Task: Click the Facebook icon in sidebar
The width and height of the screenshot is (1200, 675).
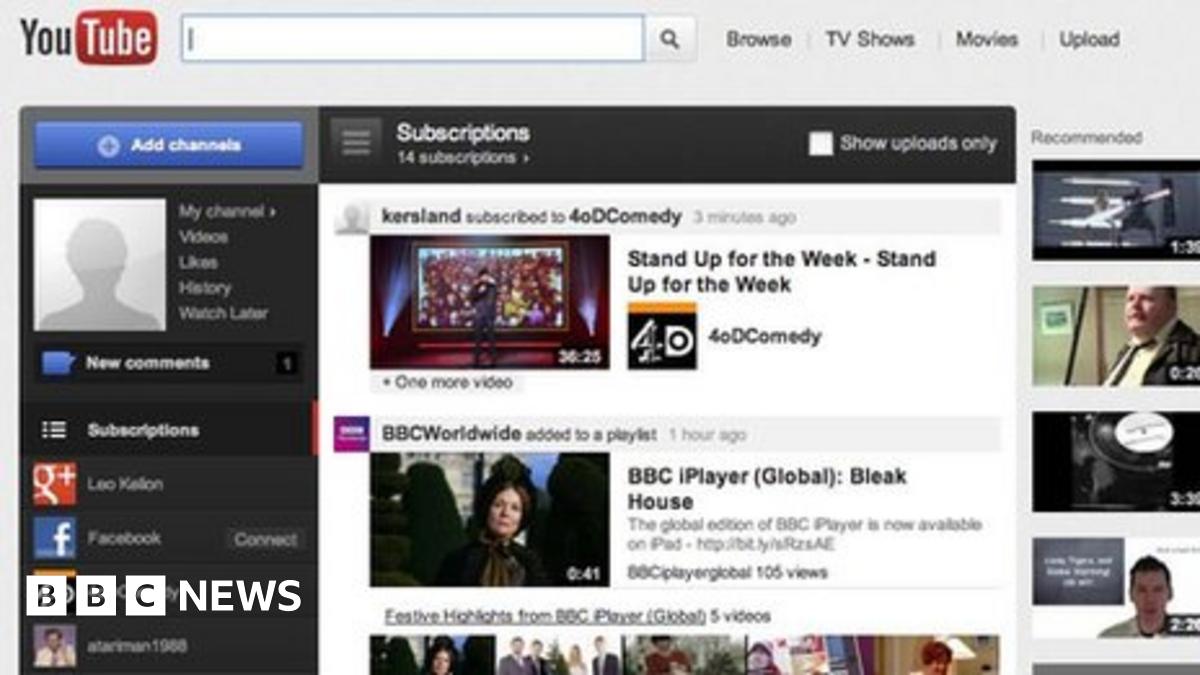Action: click(x=54, y=538)
